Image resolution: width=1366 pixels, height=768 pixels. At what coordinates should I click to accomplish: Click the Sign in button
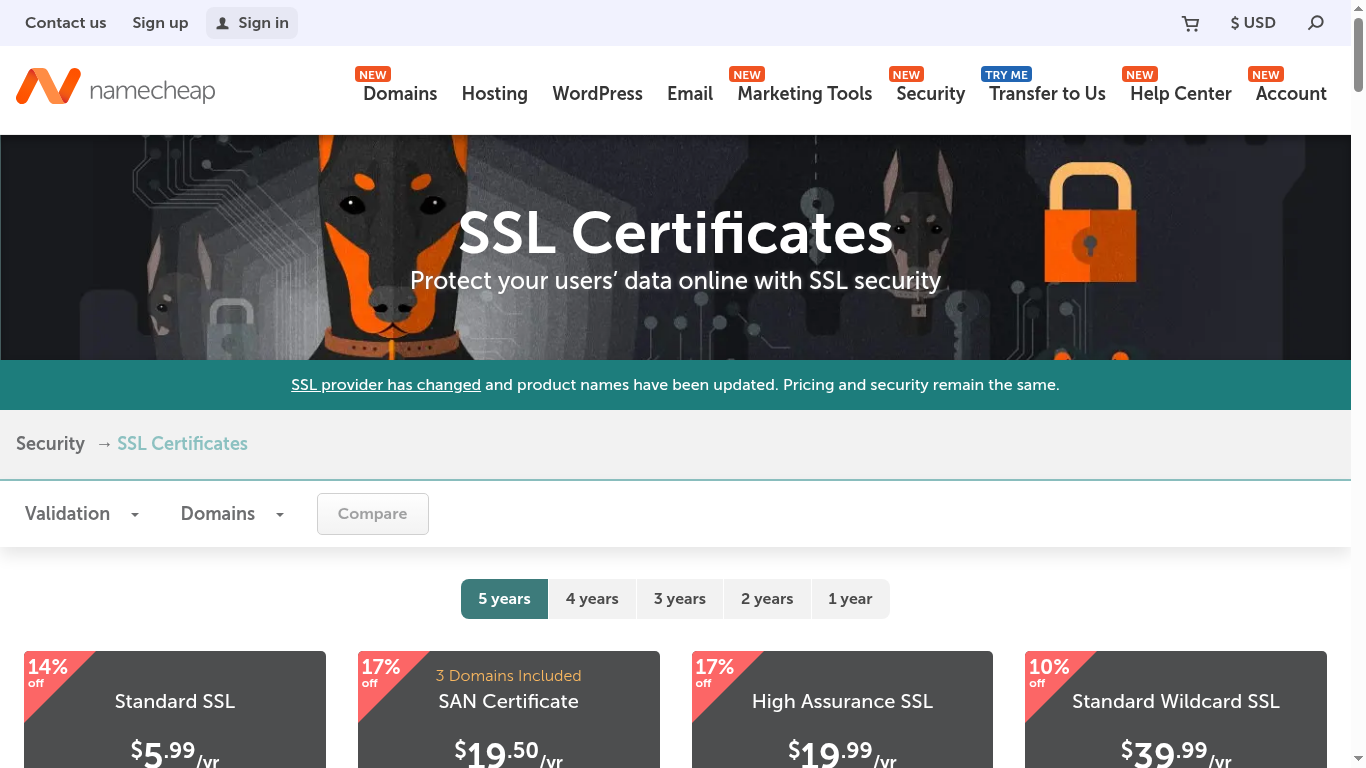pyautogui.click(x=252, y=23)
